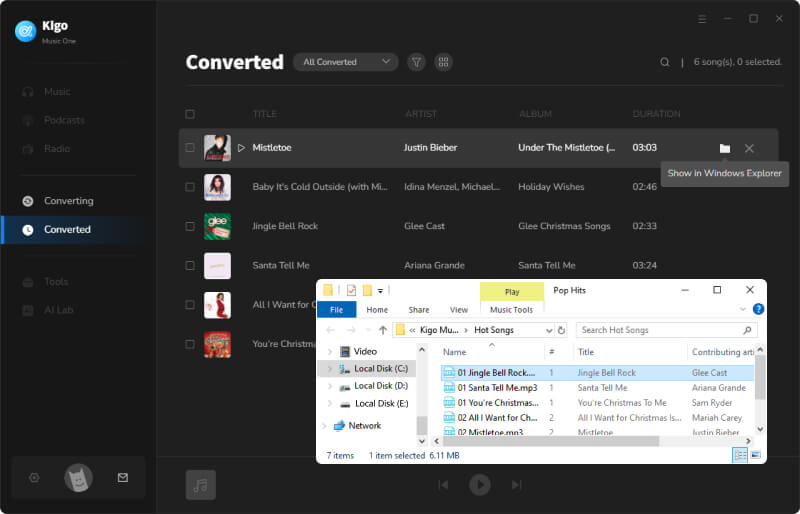800x514 pixels.
Task: Expand the Network tree node
Action: pos(324,426)
